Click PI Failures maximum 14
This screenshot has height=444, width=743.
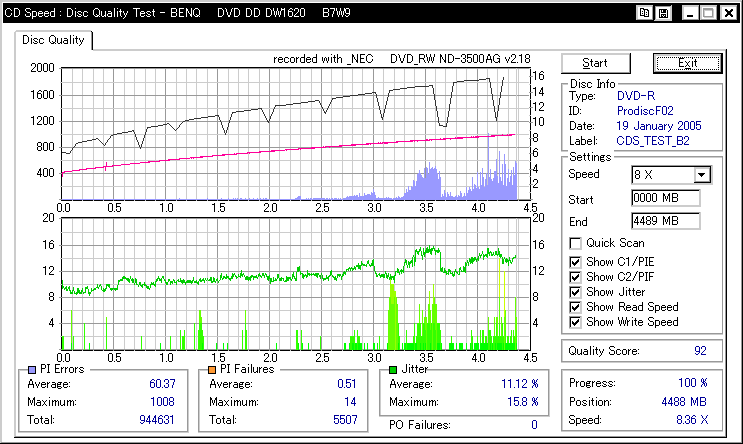click(x=350, y=402)
